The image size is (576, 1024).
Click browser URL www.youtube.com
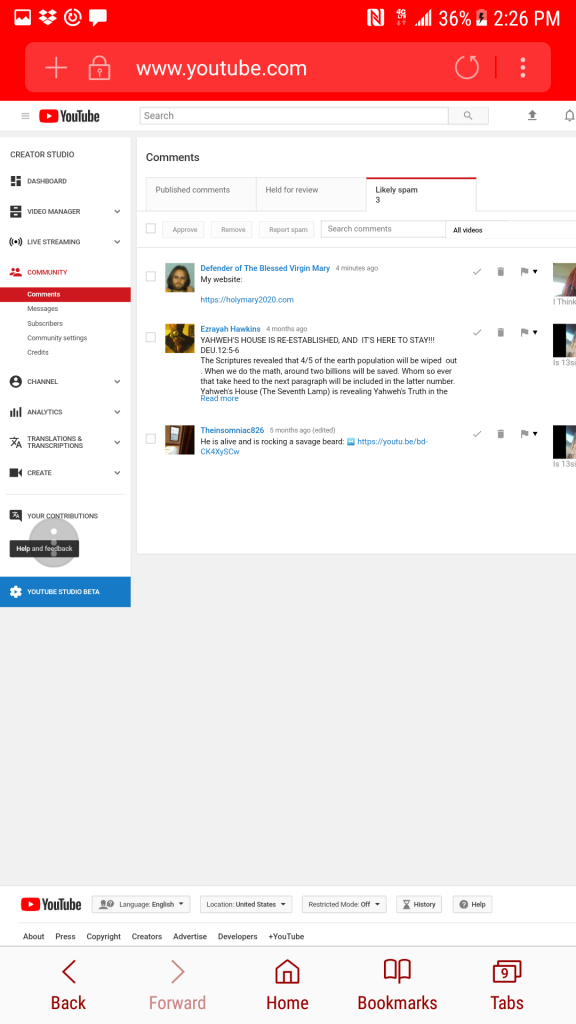coord(221,68)
